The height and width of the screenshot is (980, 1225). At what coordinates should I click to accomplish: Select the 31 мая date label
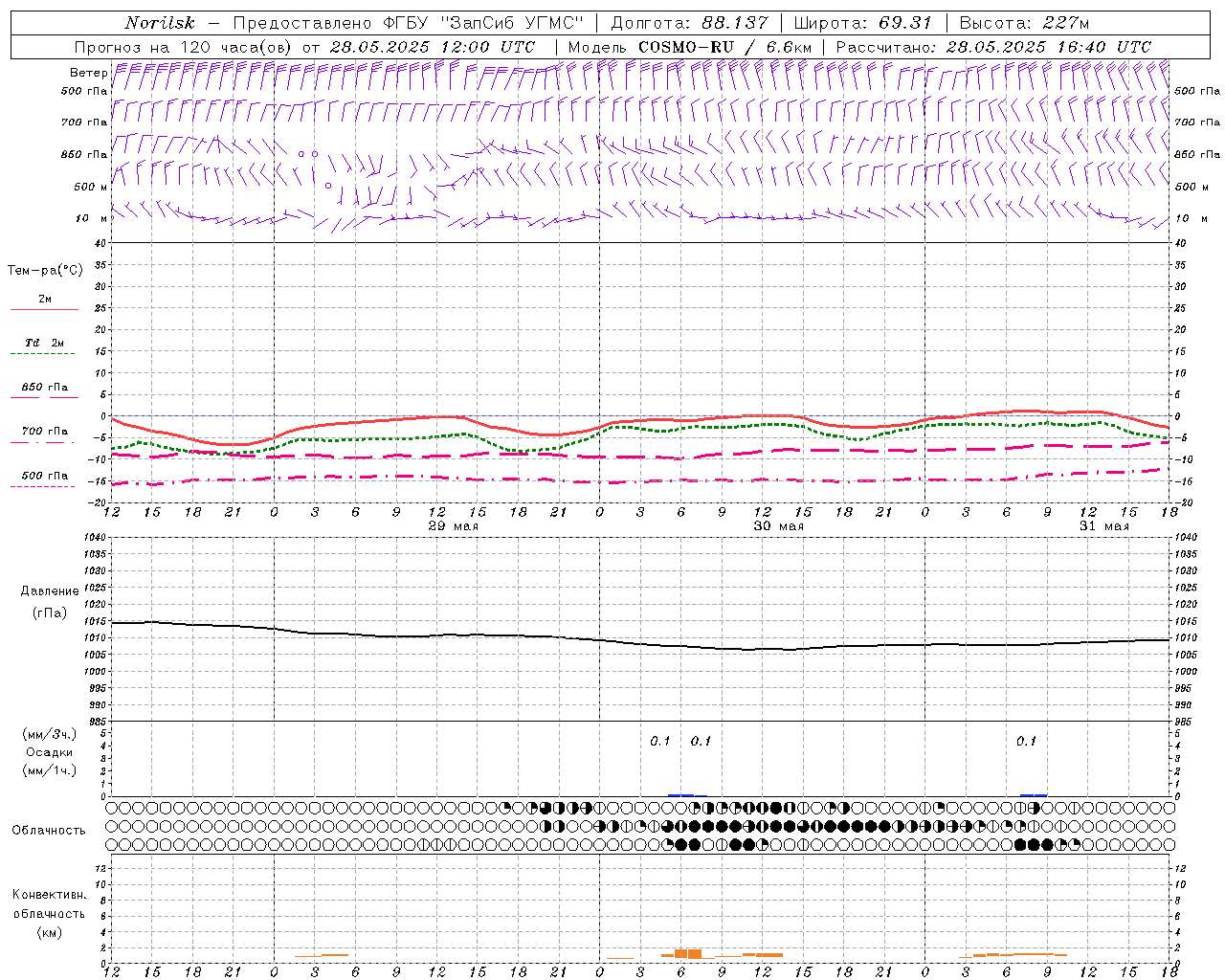[x=1103, y=526]
